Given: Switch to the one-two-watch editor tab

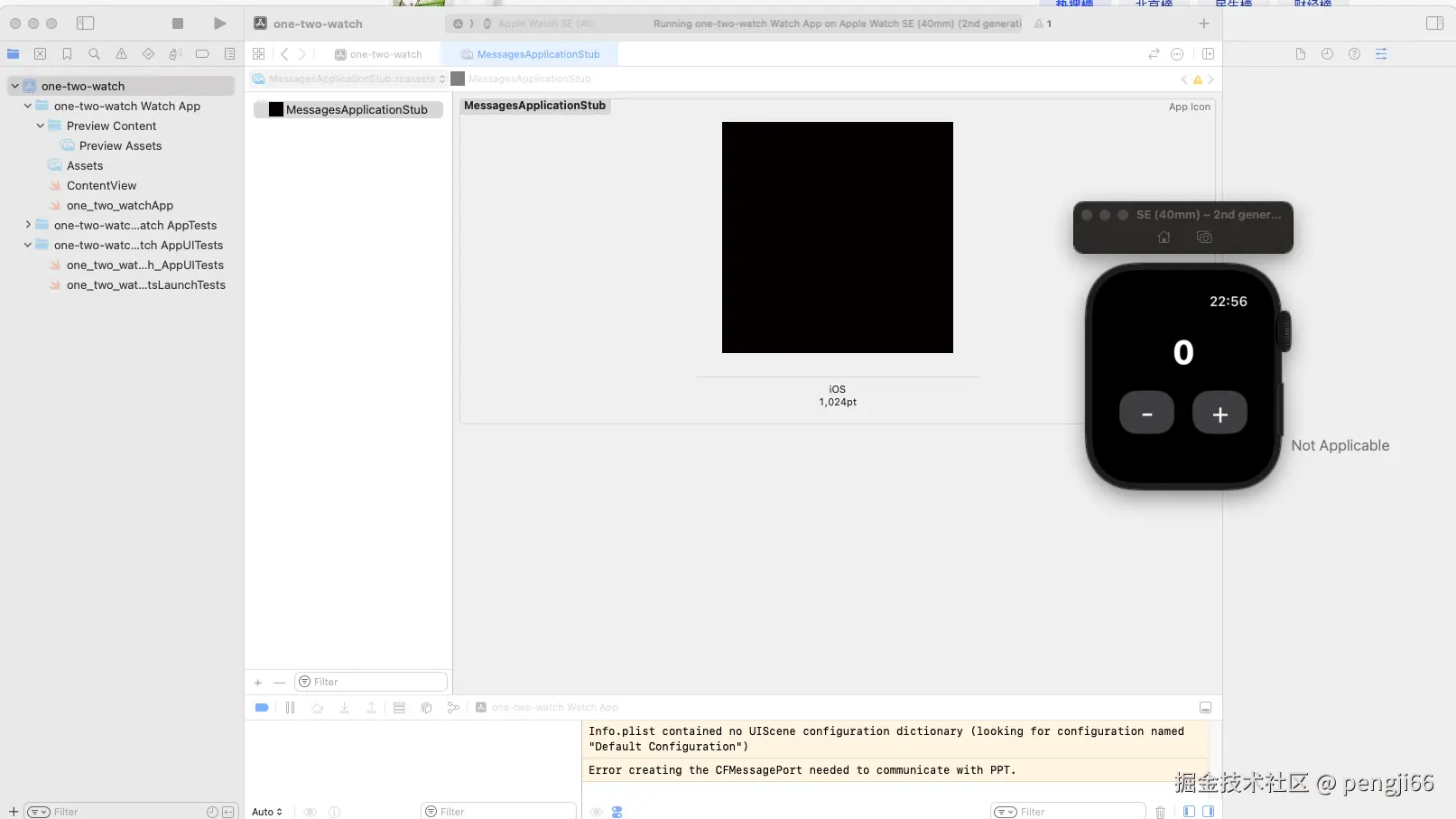Looking at the screenshot, I should pyautogui.click(x=378, y=54).
